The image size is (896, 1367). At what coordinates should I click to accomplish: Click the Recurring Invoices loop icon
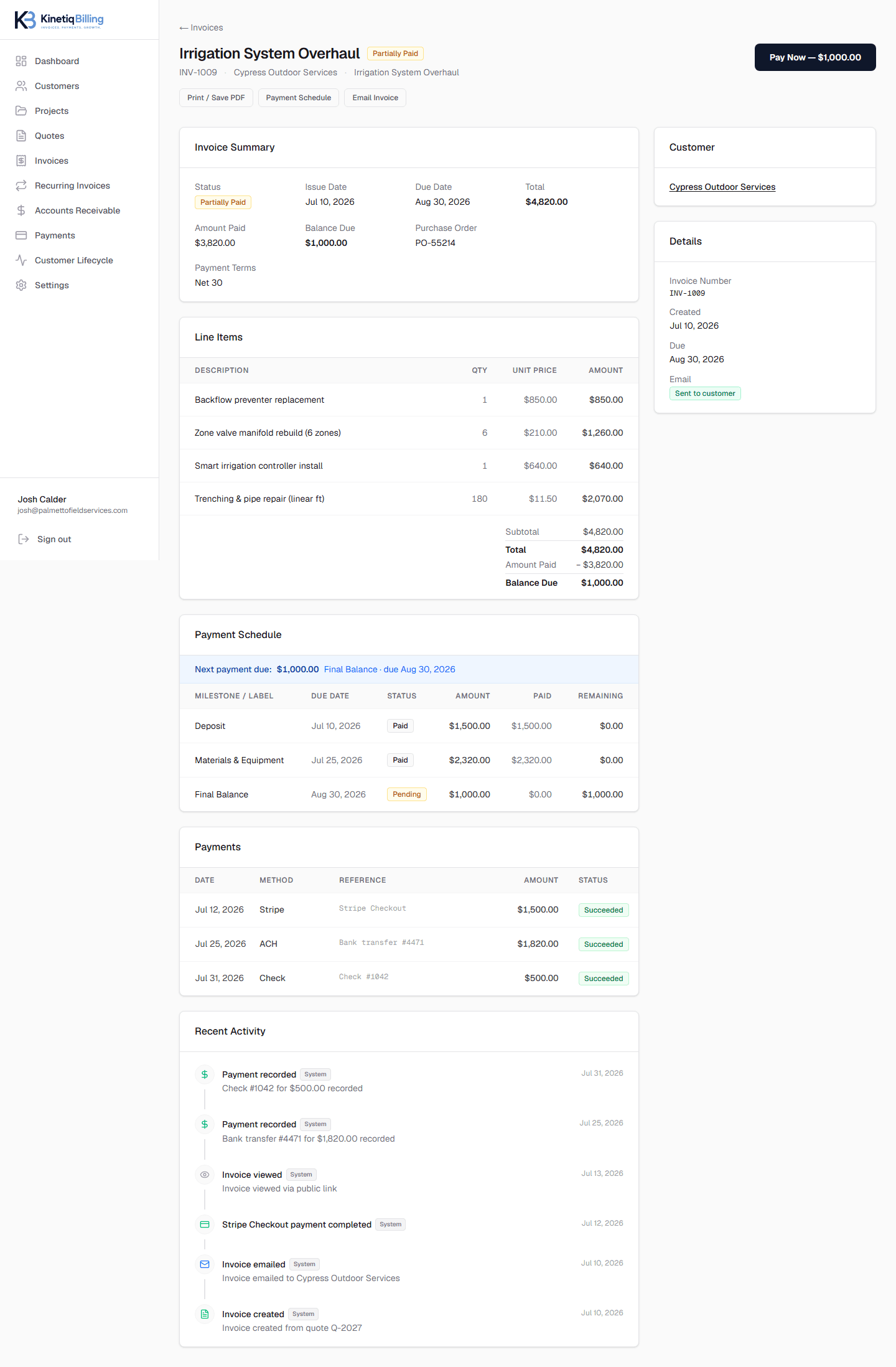(21, 186)
